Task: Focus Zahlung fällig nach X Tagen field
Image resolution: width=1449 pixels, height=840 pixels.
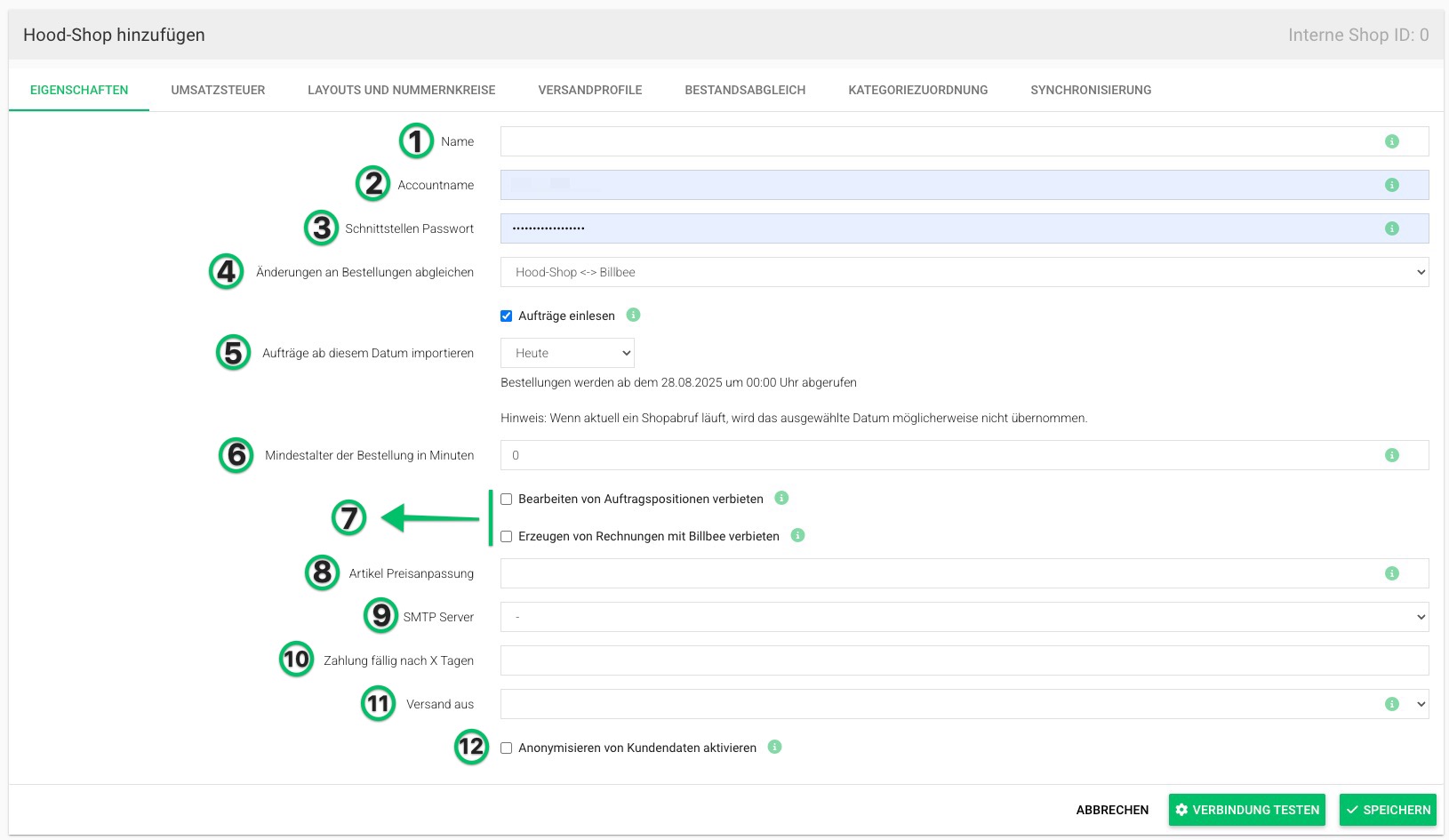Action: coord(965,660)
